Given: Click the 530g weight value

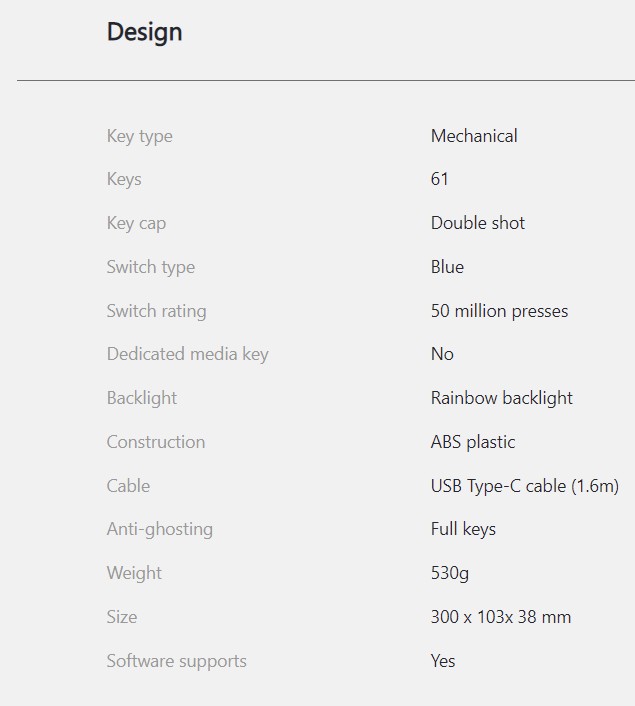Looking at the screenshot, I should tap(449, 574).
